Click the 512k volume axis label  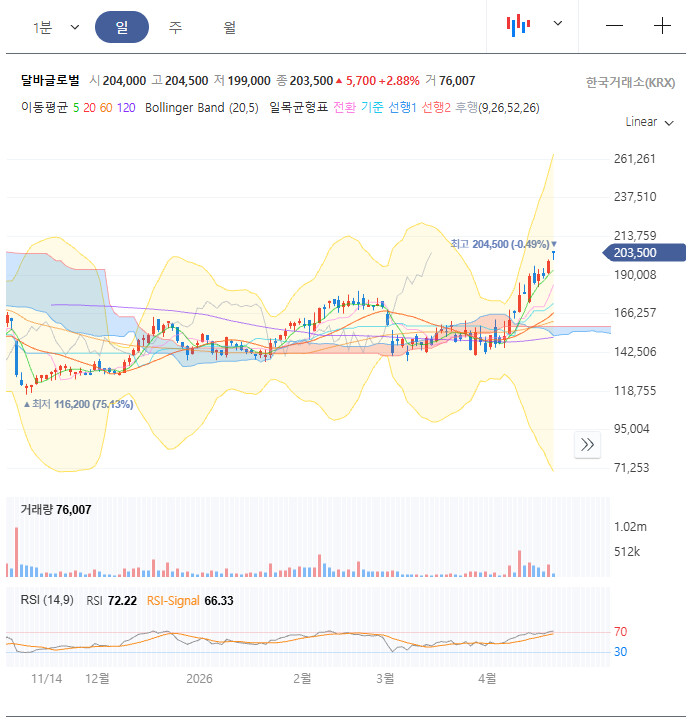pyautogui.click(x=627, y=551)
